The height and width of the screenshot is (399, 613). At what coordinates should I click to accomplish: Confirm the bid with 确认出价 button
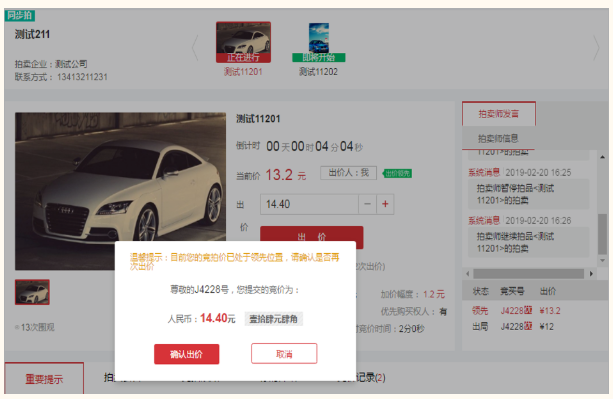coord(186,354)
